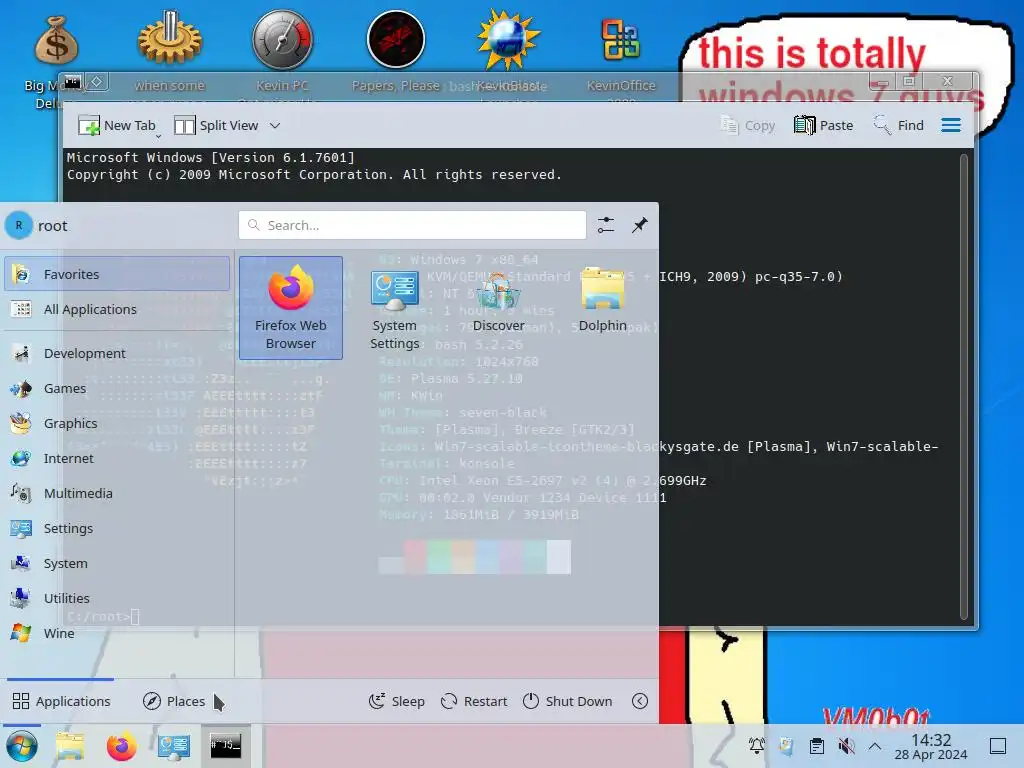This screenshot has height=768, width=1024.
Task: Open the Development category
Action: pos(117,353)
